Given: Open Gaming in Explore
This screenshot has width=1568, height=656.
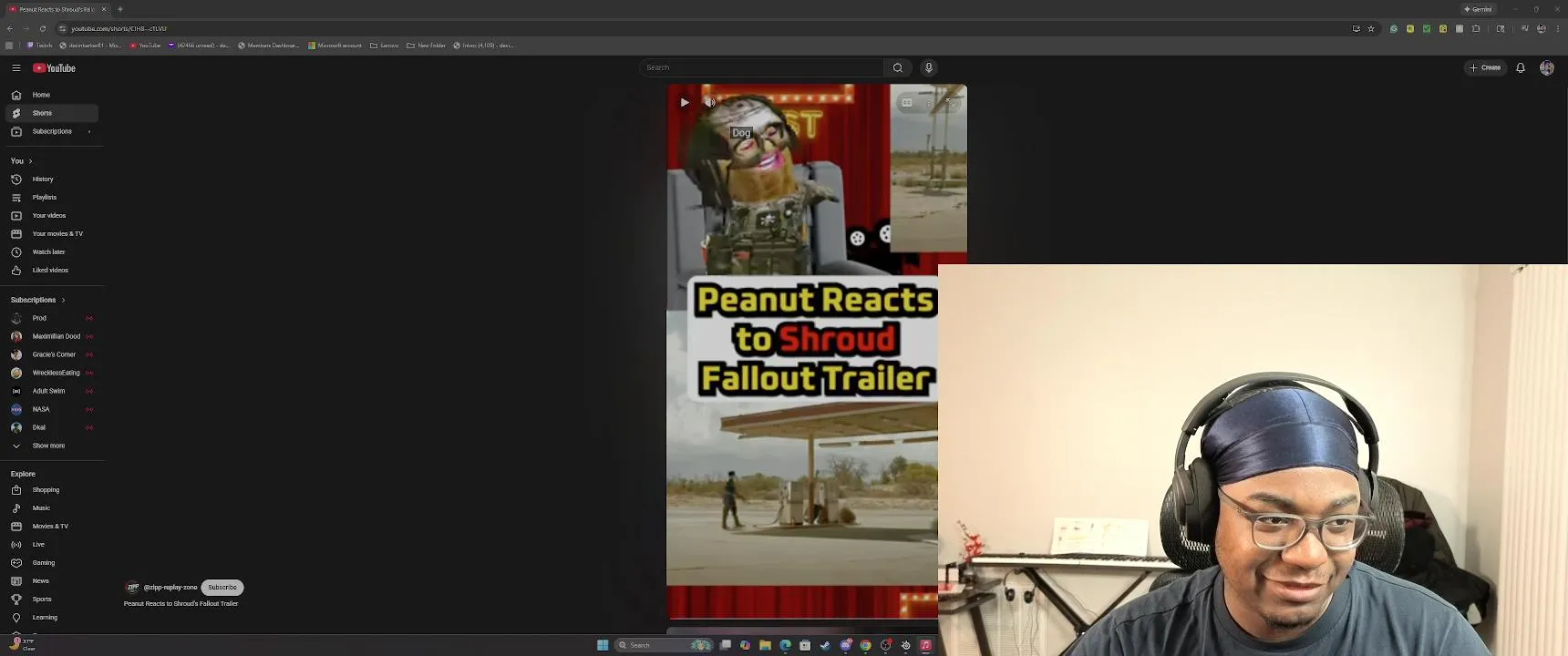Looking at the screenshot, I should pyautogui.click(x=52, y=563).
